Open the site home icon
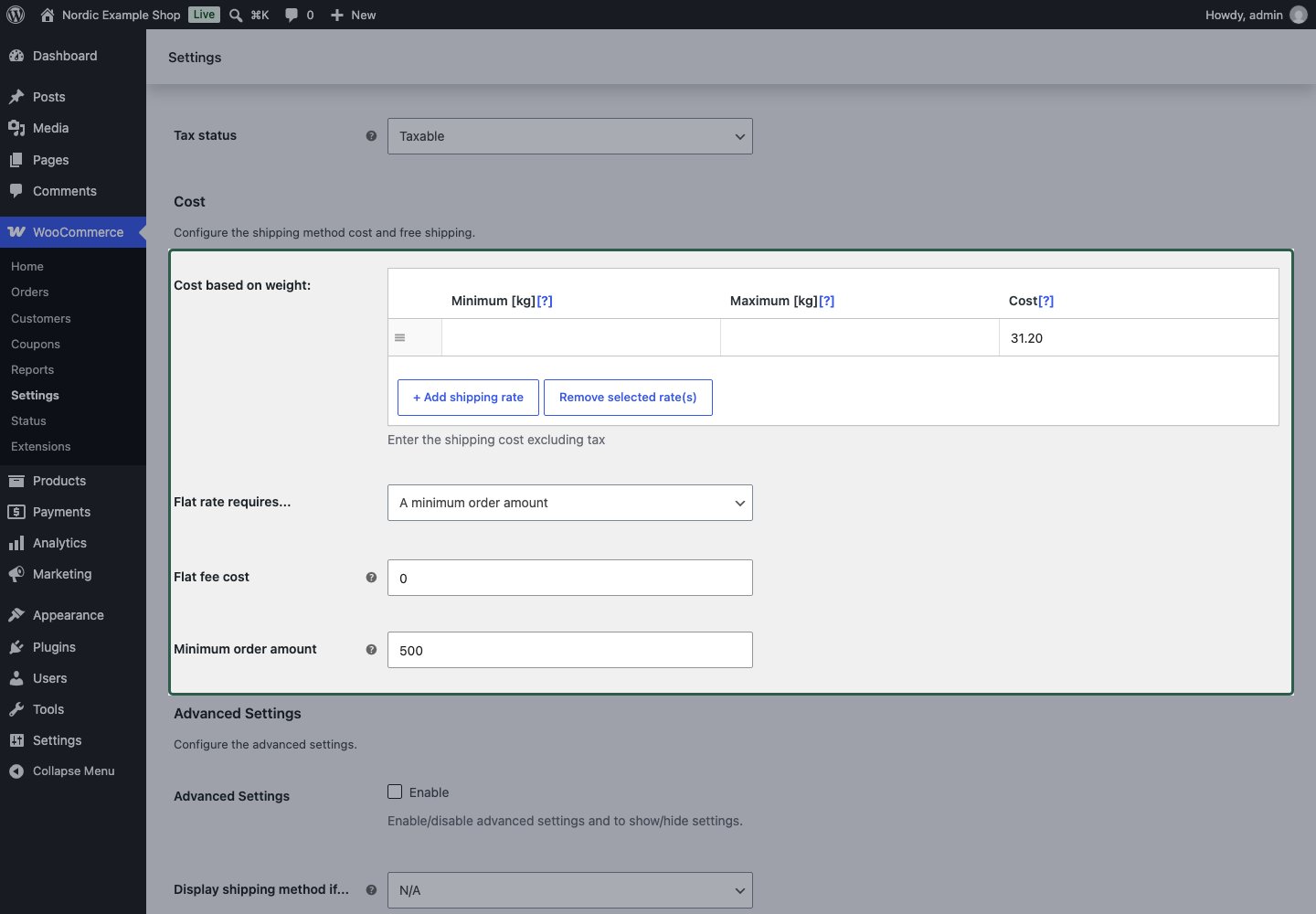The height and width of the screenshot is (914, 1316). click(x=48, y=15)
